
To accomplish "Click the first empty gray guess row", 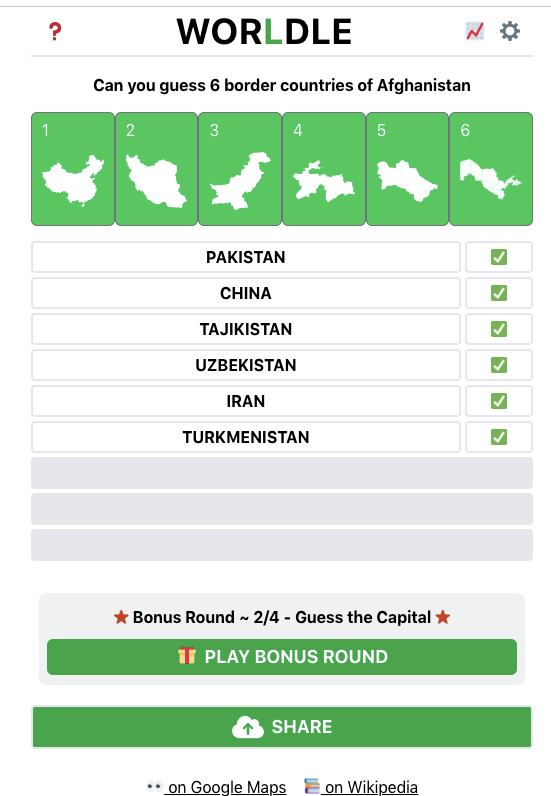I will click(x=282, y=473).
